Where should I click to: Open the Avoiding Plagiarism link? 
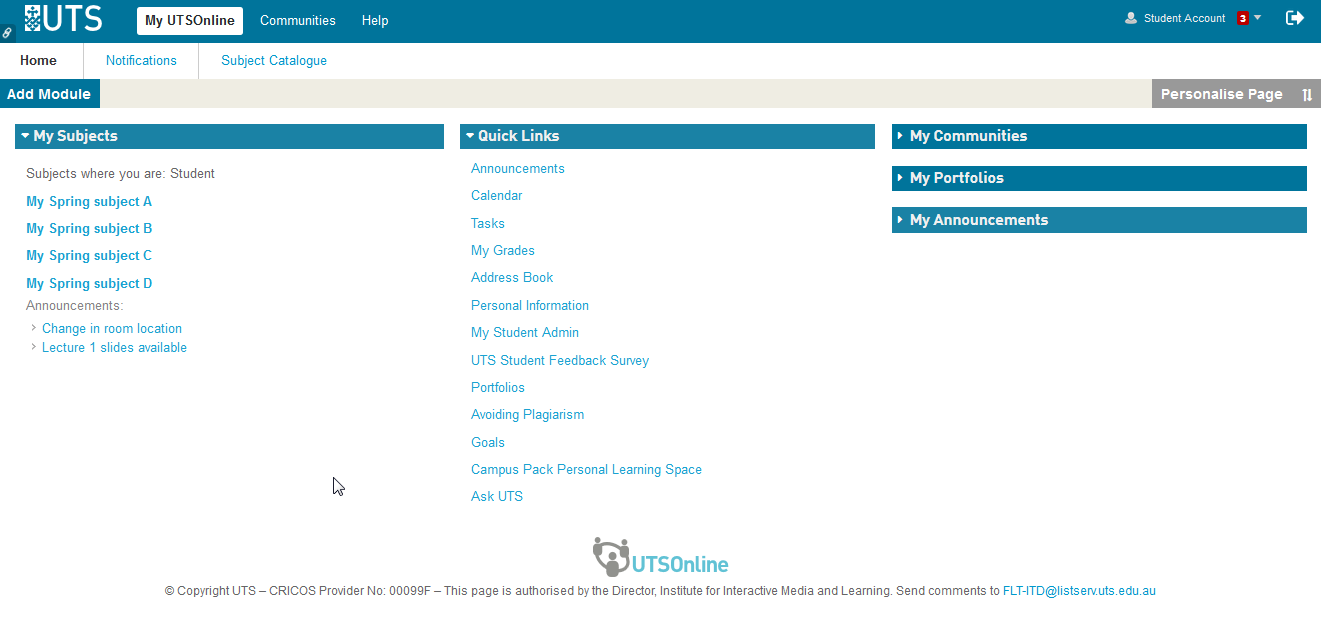click(x=528, y=414)
